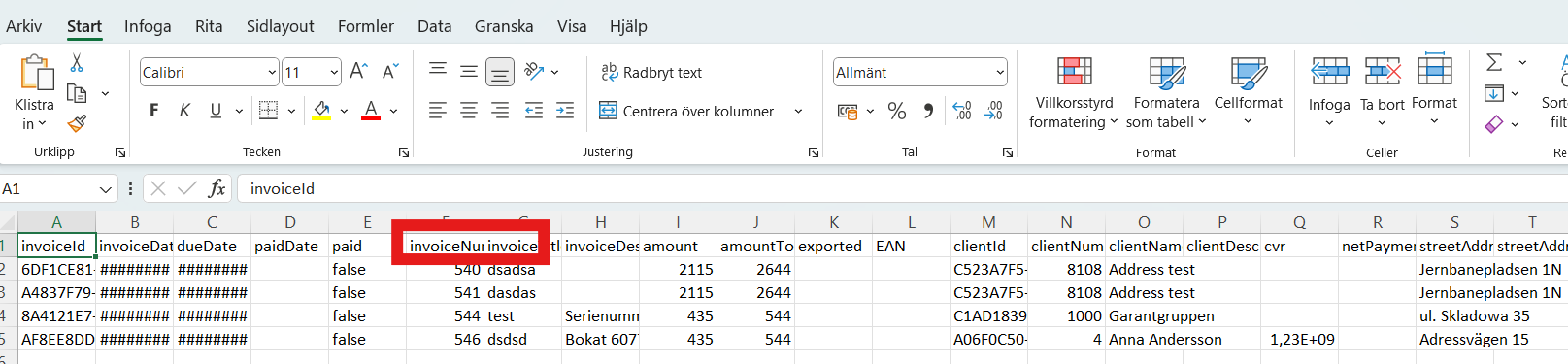This screenshot has height=364, width=1568.
Task: Click the percent style icon
Action: (x=897, y=111)
